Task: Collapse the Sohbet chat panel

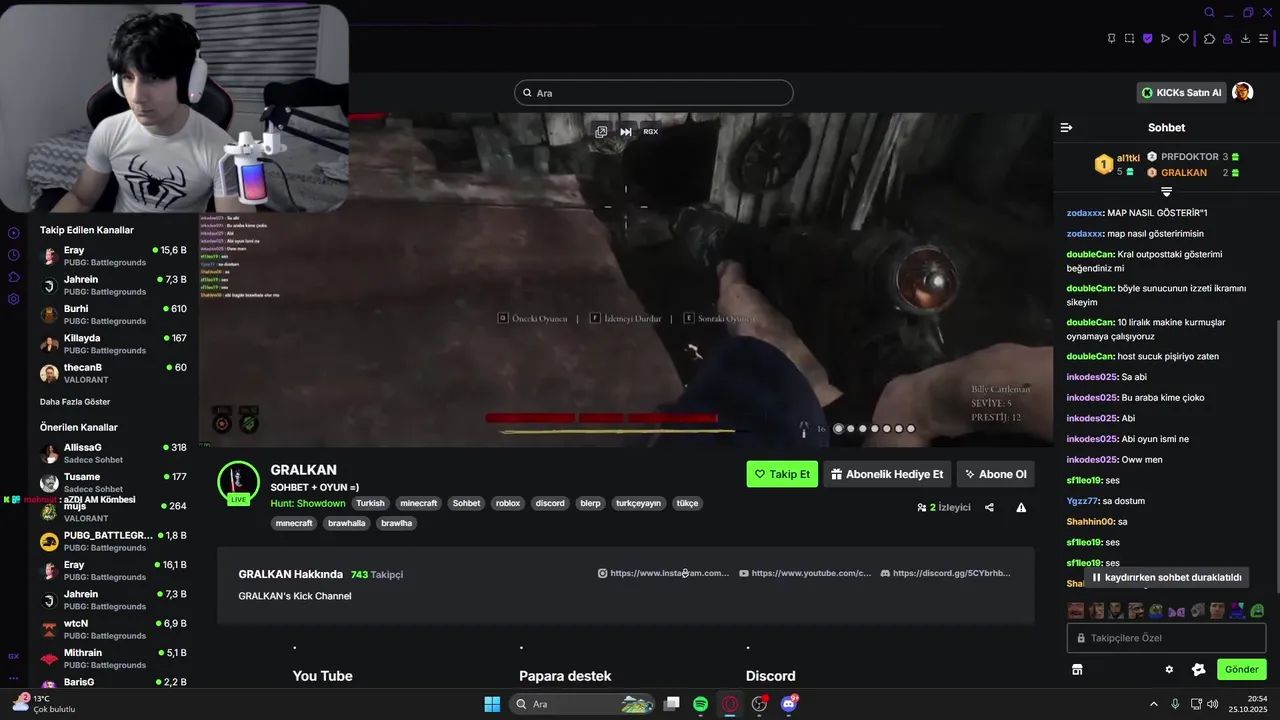Action: click(x=1066, y=127)
